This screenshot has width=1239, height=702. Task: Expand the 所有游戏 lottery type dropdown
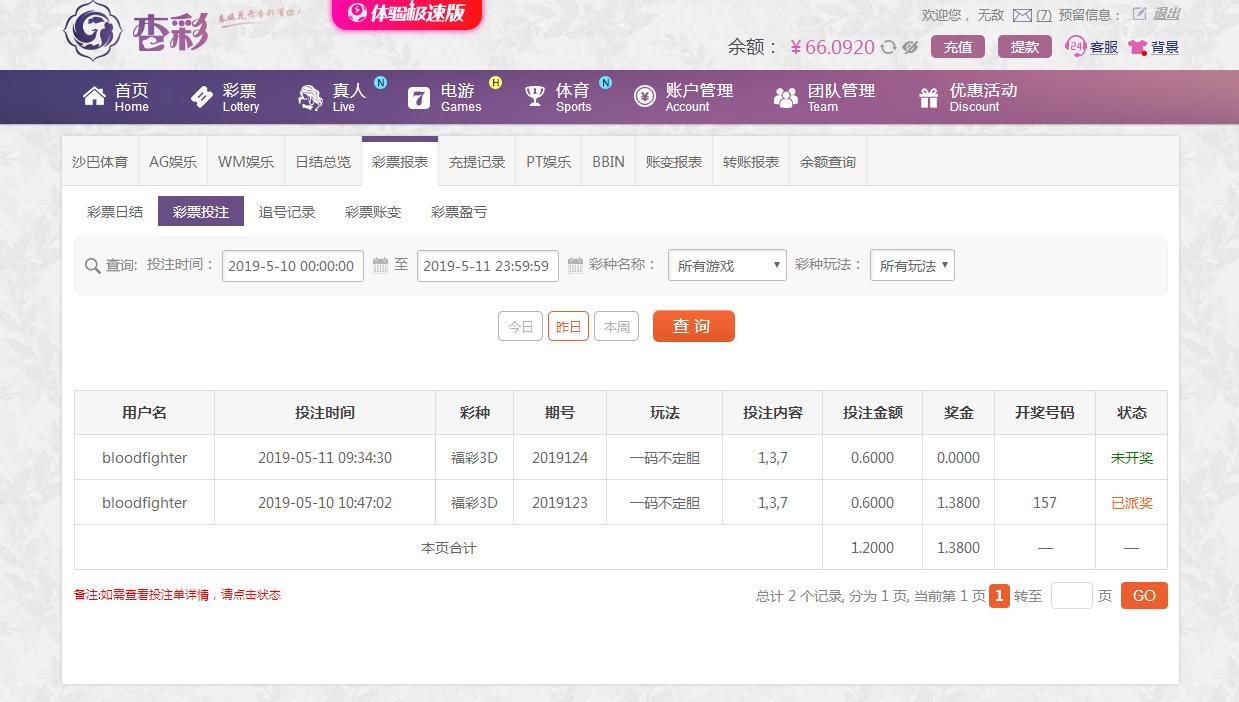click(x=727, y=265)
